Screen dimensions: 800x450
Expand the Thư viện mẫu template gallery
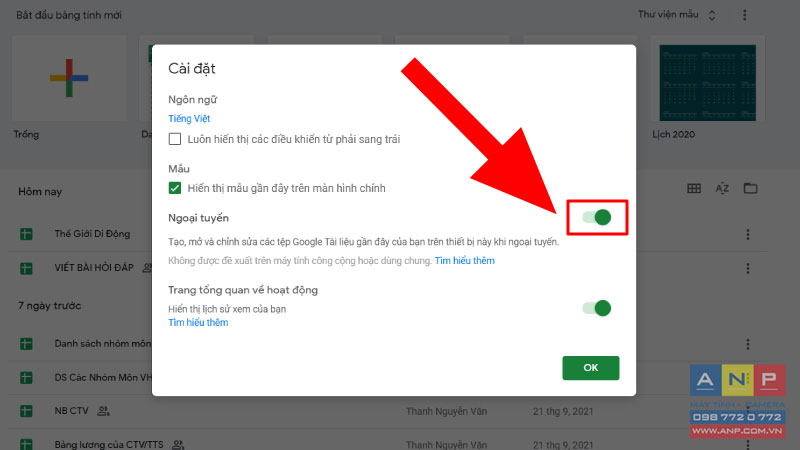pyautogui.click(x=677, y=15)
